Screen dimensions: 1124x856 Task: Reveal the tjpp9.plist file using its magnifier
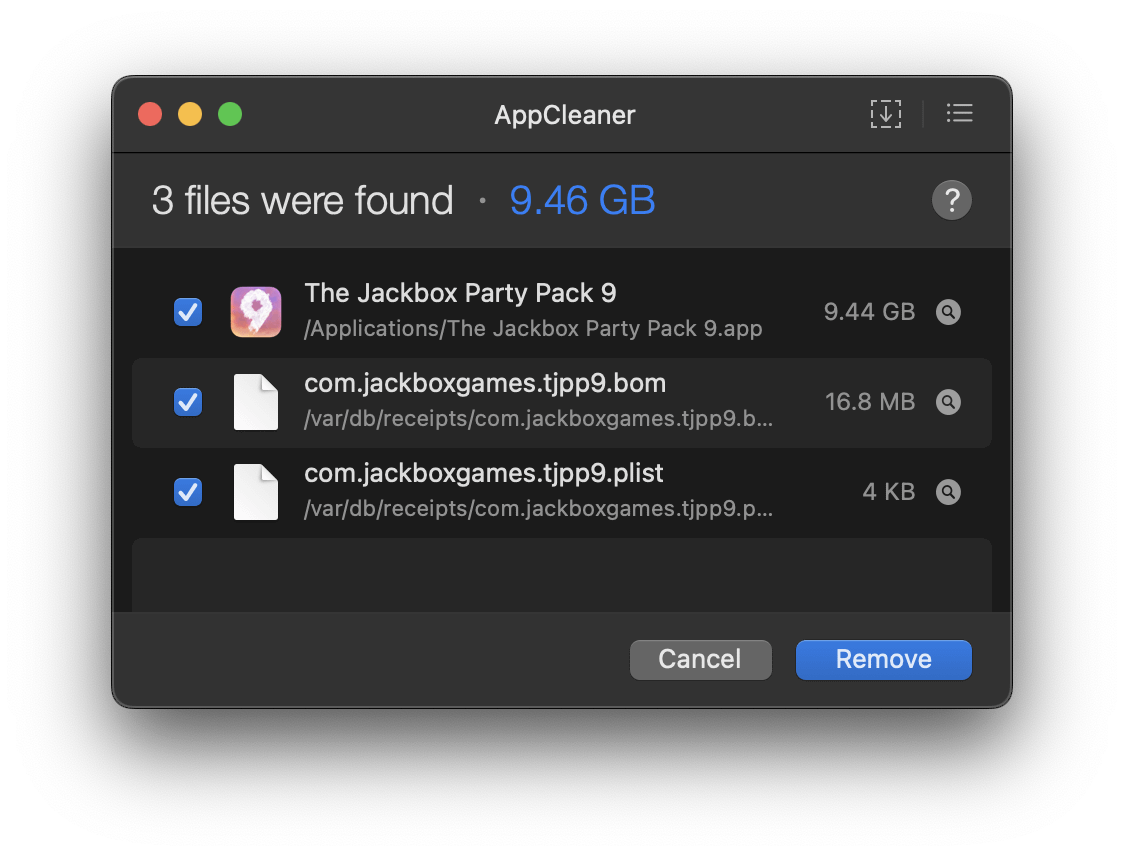point(948,492)
